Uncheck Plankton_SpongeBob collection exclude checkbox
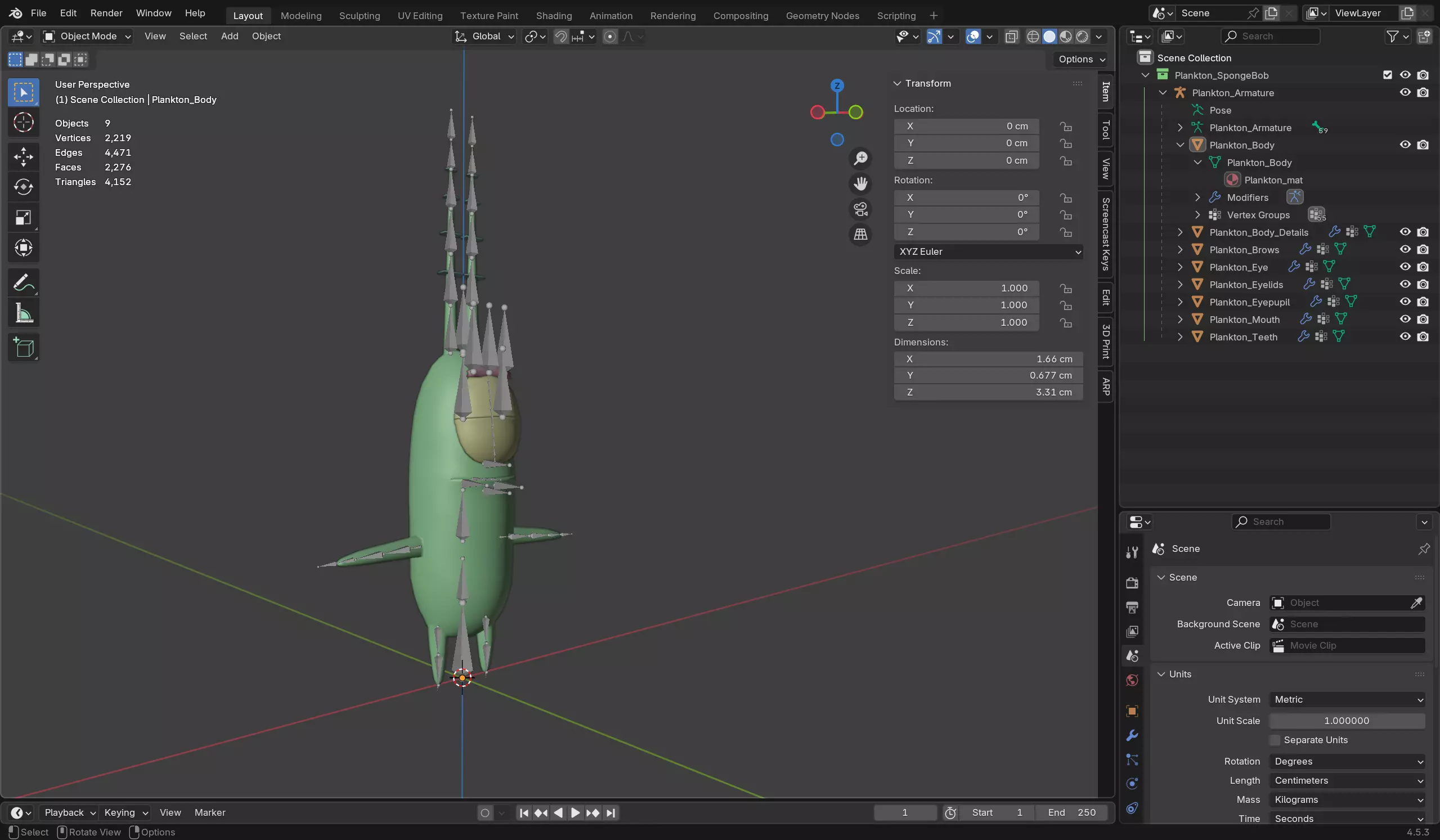Image resolution: width=1440 pixels, height=840 pixels. [1387, 75]
